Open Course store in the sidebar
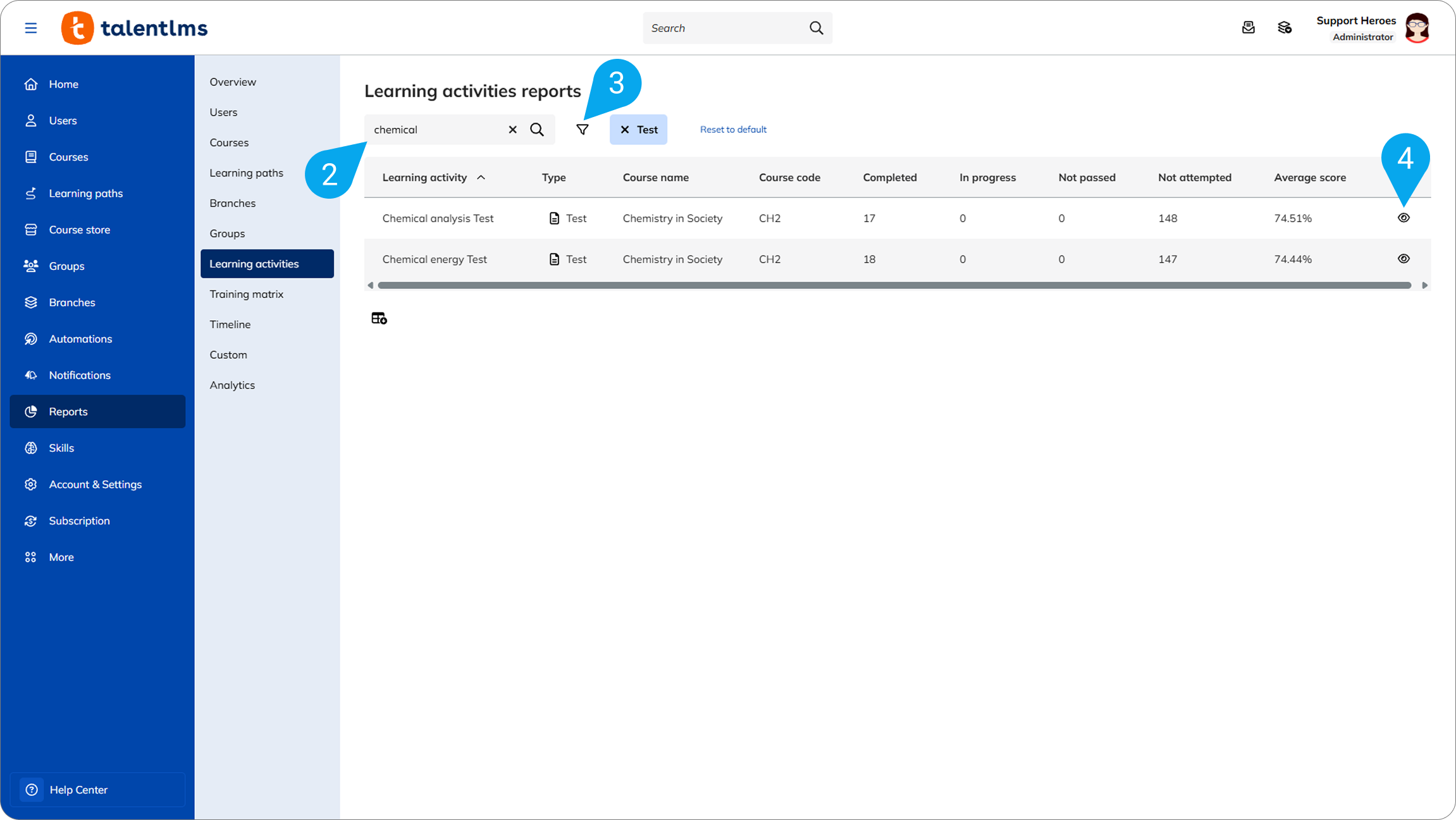Image resolution: width=1456 pixels, height=820 pixels. coord(97,230)
